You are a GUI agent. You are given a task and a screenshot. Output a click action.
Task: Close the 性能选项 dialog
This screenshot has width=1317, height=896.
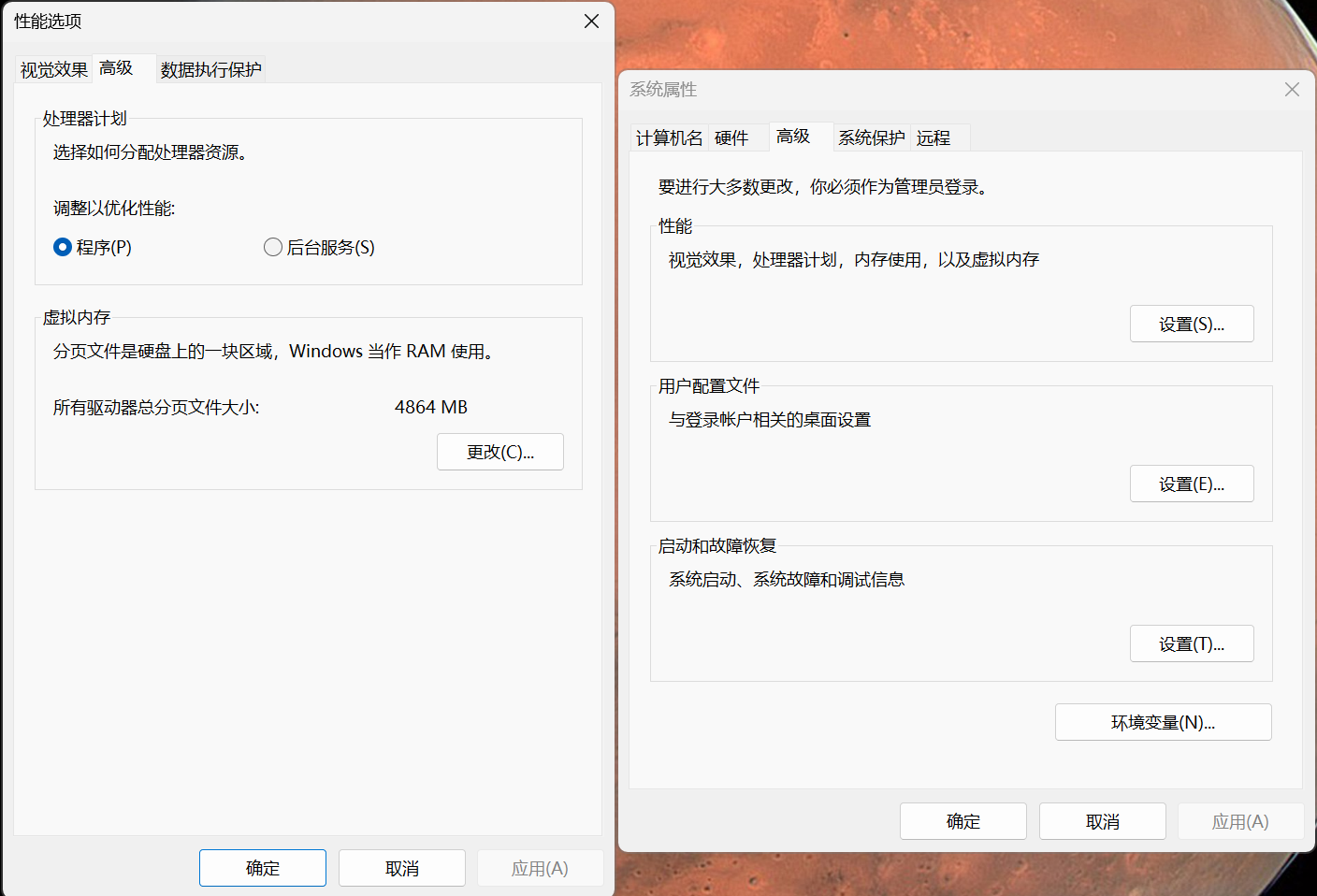tap(591, 21)
